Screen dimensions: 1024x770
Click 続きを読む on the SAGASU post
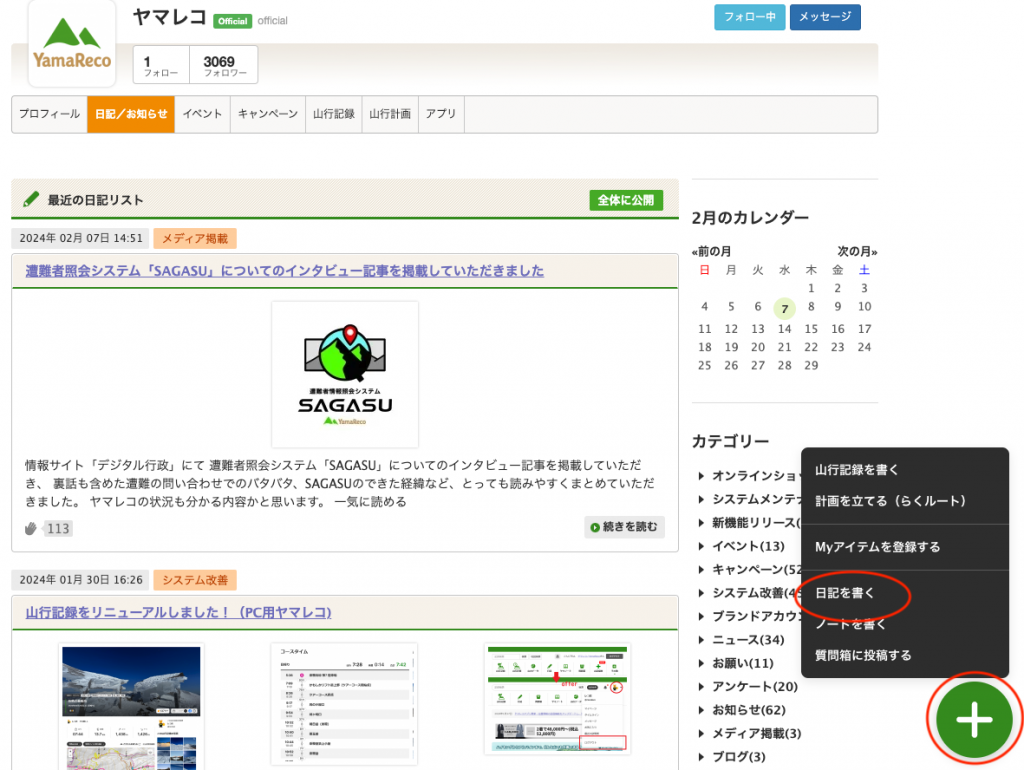pos(624,527)
